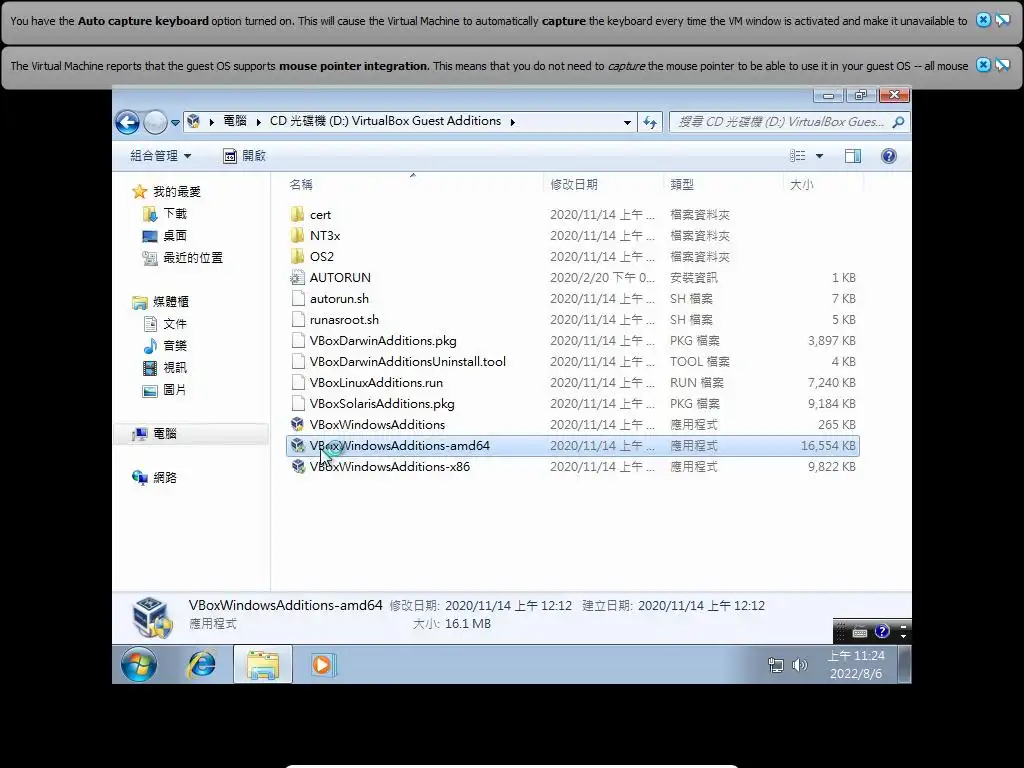Viewport: 1024px width, 768px height.
Task: Go back using the Explorer back arrow
Action: (x=127, y=122)
